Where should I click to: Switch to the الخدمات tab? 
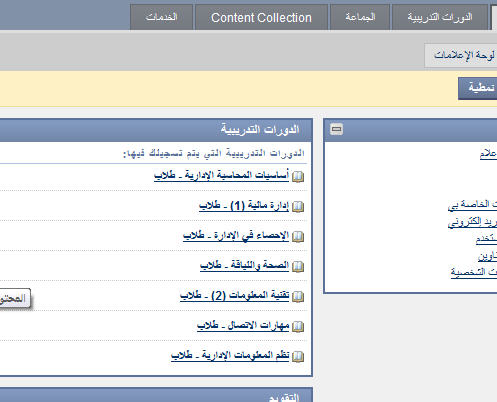pos(161,17)
